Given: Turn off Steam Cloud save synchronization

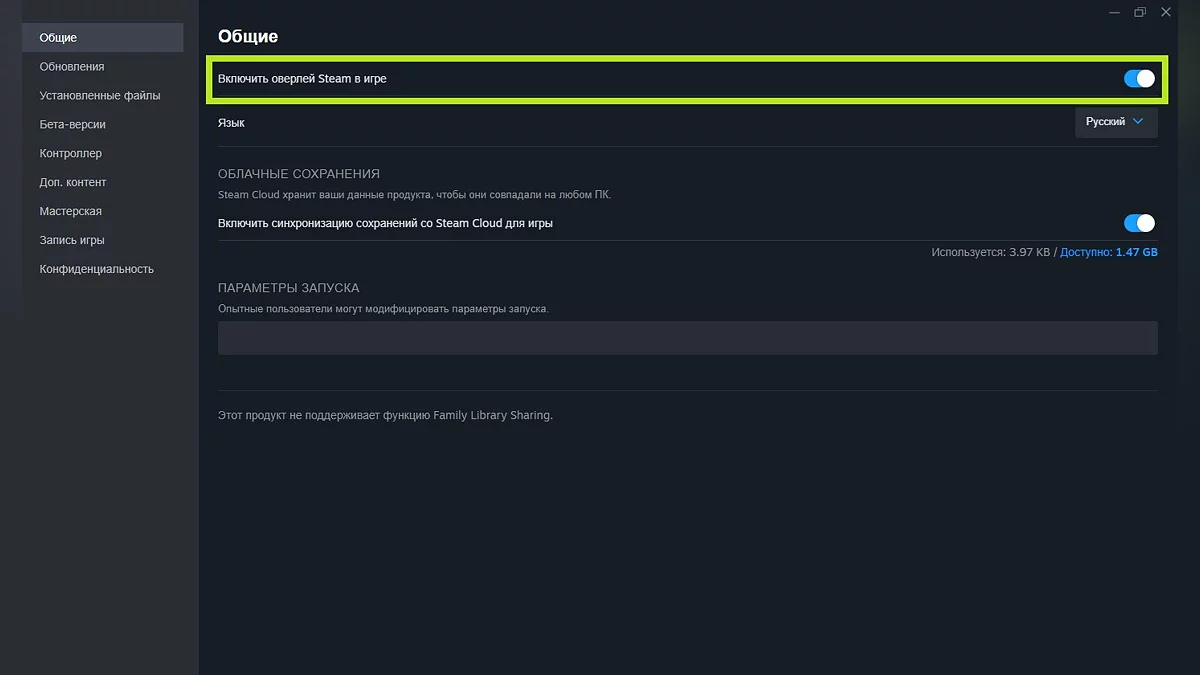Looking at the screenshot, I should (x=1139, y=223).
